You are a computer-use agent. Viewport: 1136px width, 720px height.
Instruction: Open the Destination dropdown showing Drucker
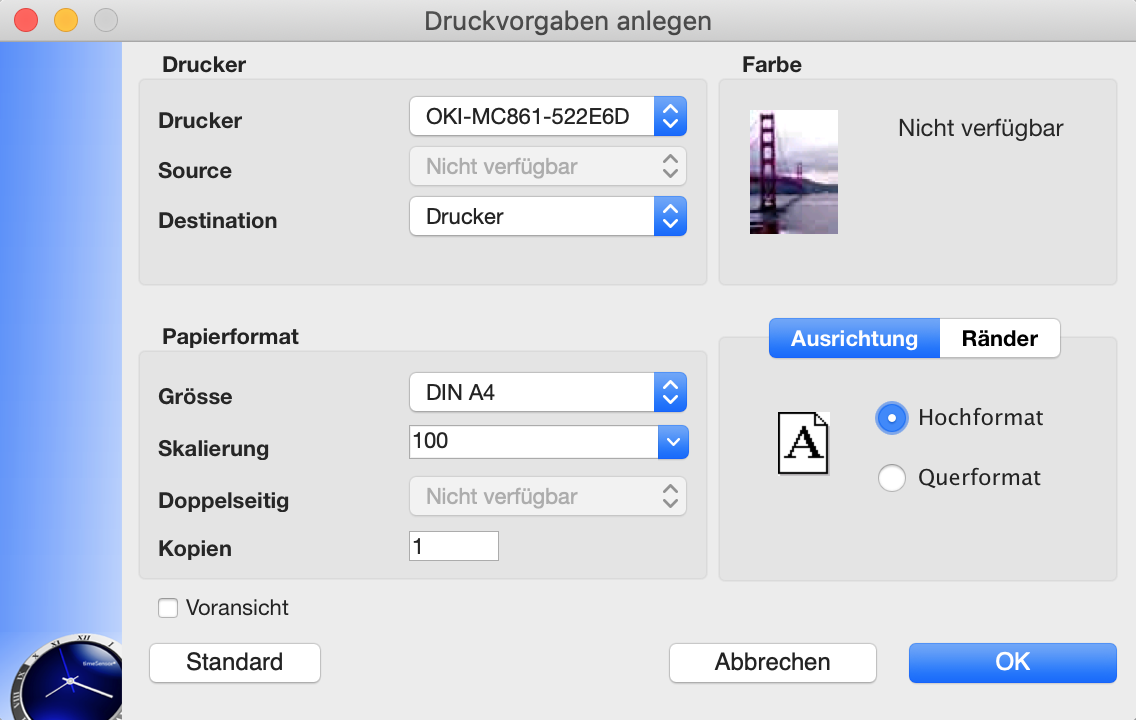coord(548,217)
